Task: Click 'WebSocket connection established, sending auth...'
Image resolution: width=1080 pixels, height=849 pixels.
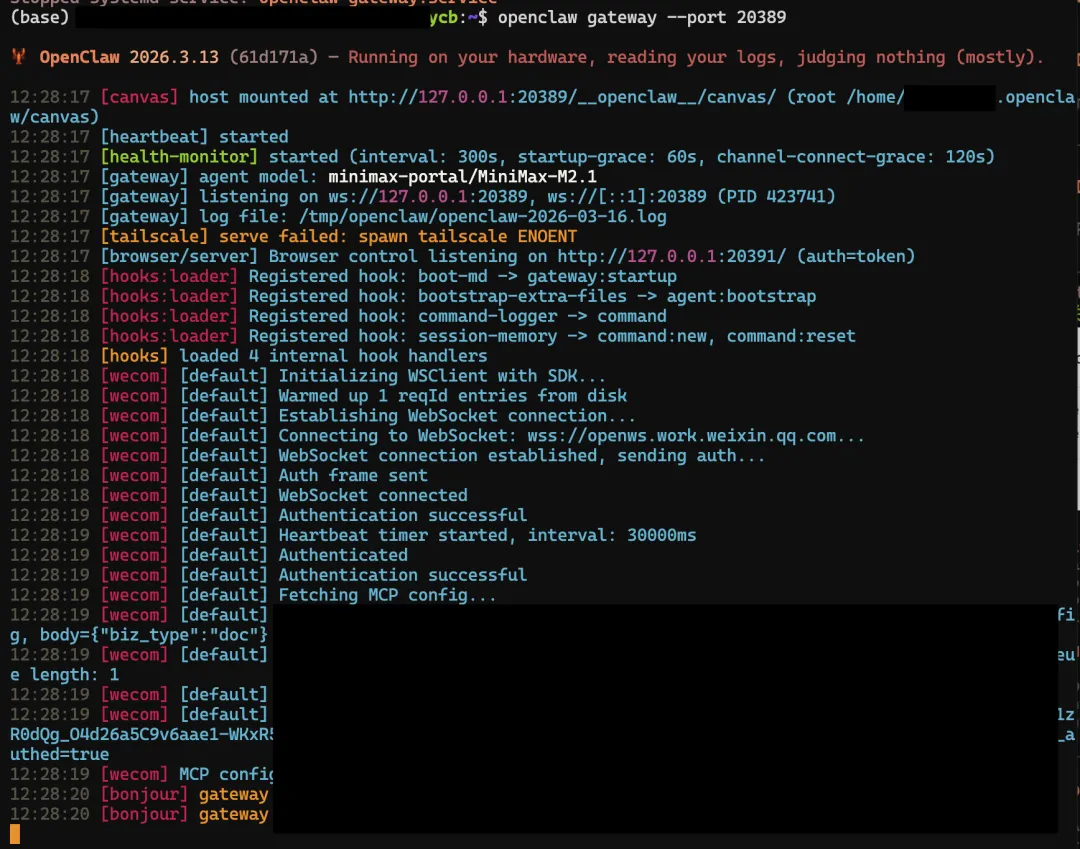Action: 521,457
